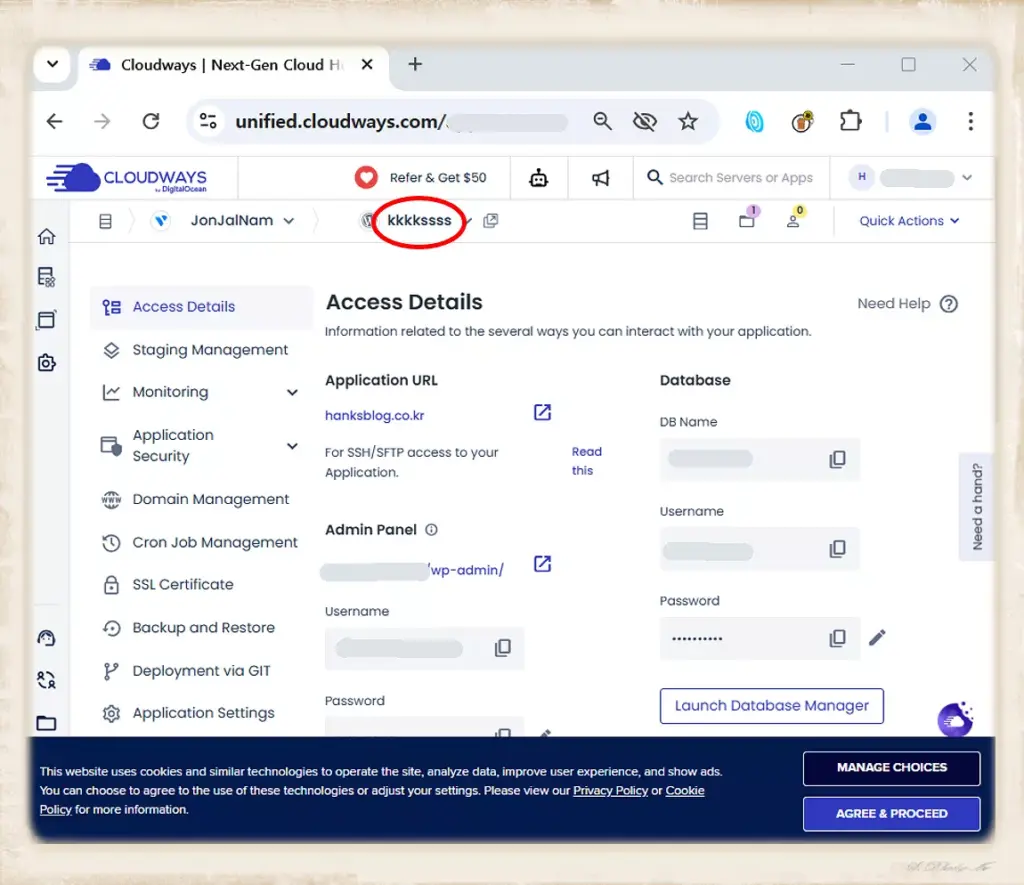Accept cookies with Agree & Proceed
Screen dimensions: 1024x885
pyautogui.click(x=891, y=813)
